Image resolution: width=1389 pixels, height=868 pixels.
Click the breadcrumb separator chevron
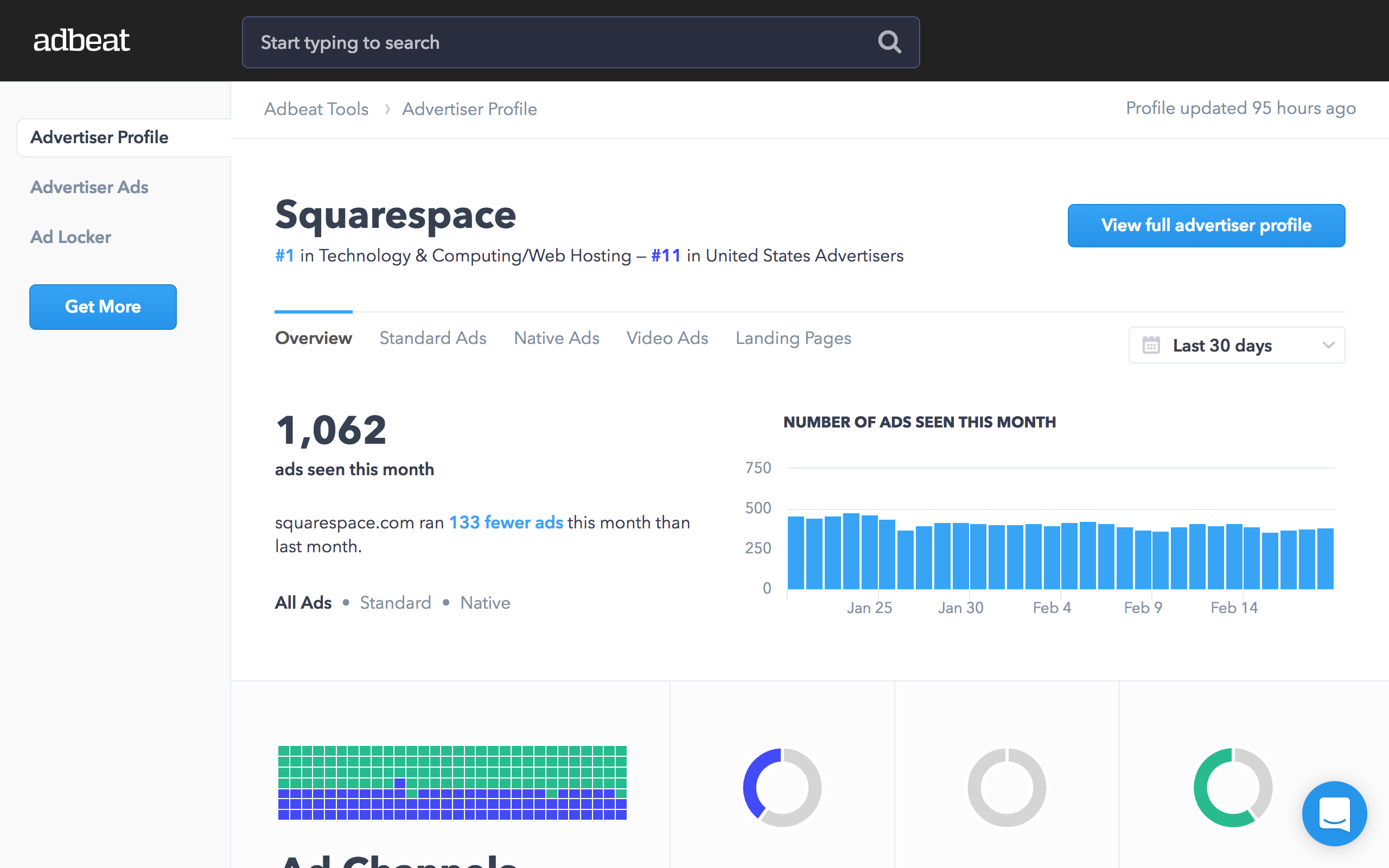(387, 109)
